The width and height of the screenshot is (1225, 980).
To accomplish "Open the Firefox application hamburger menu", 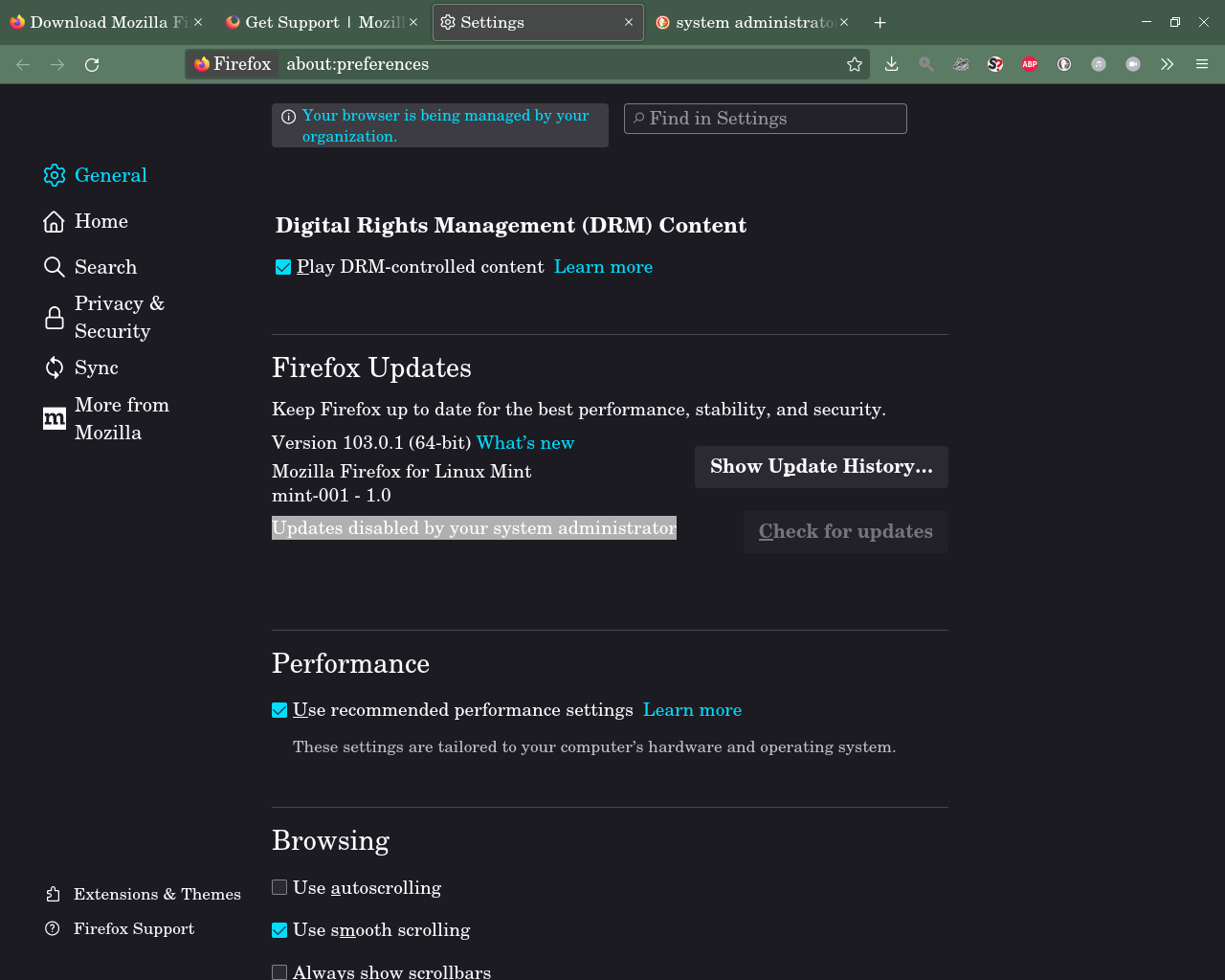I will (1202, 64).
